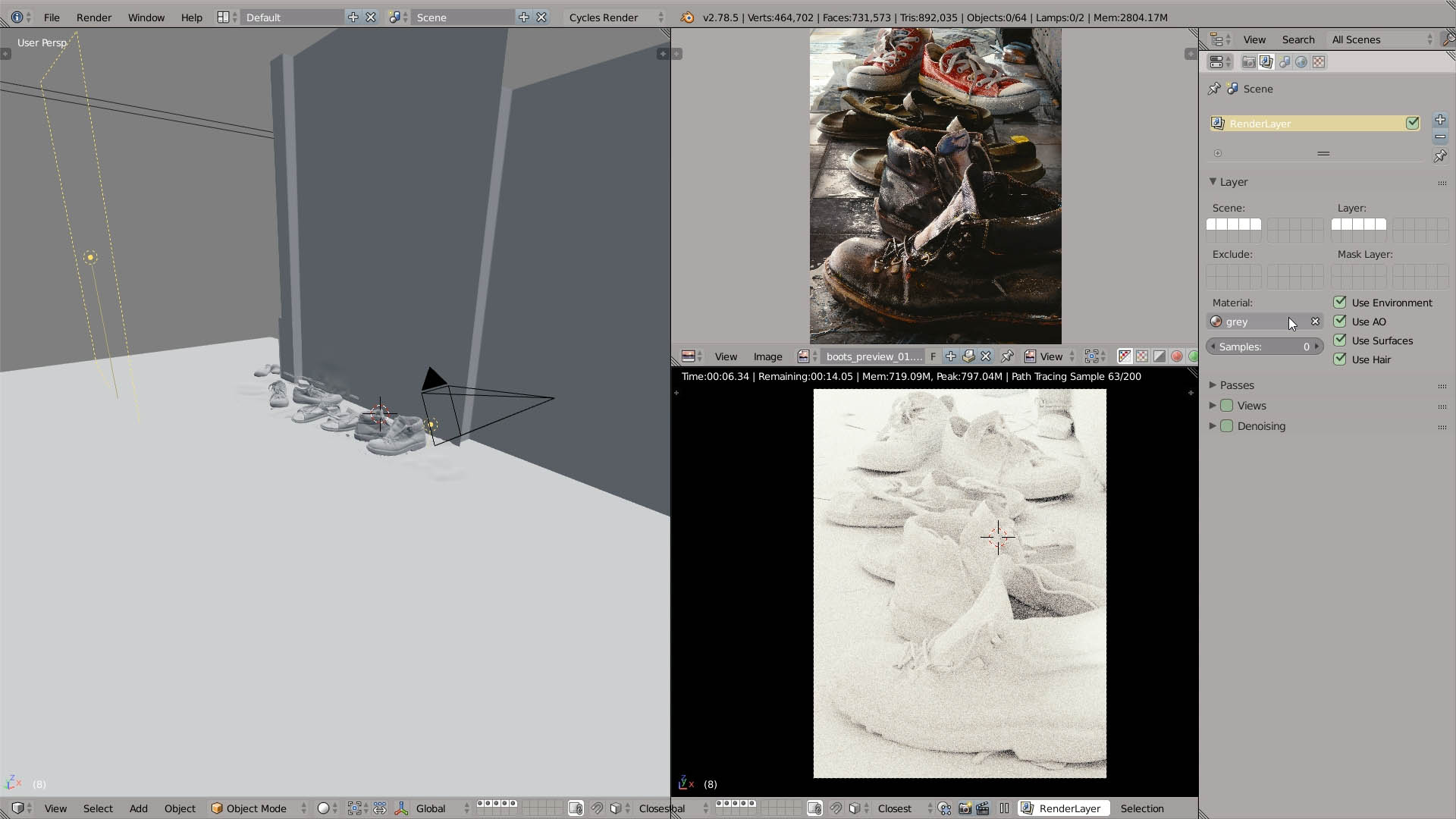Adjust the layer Samples value field
This screenshot has width=1456, height=819.
tap(1264, 347)
